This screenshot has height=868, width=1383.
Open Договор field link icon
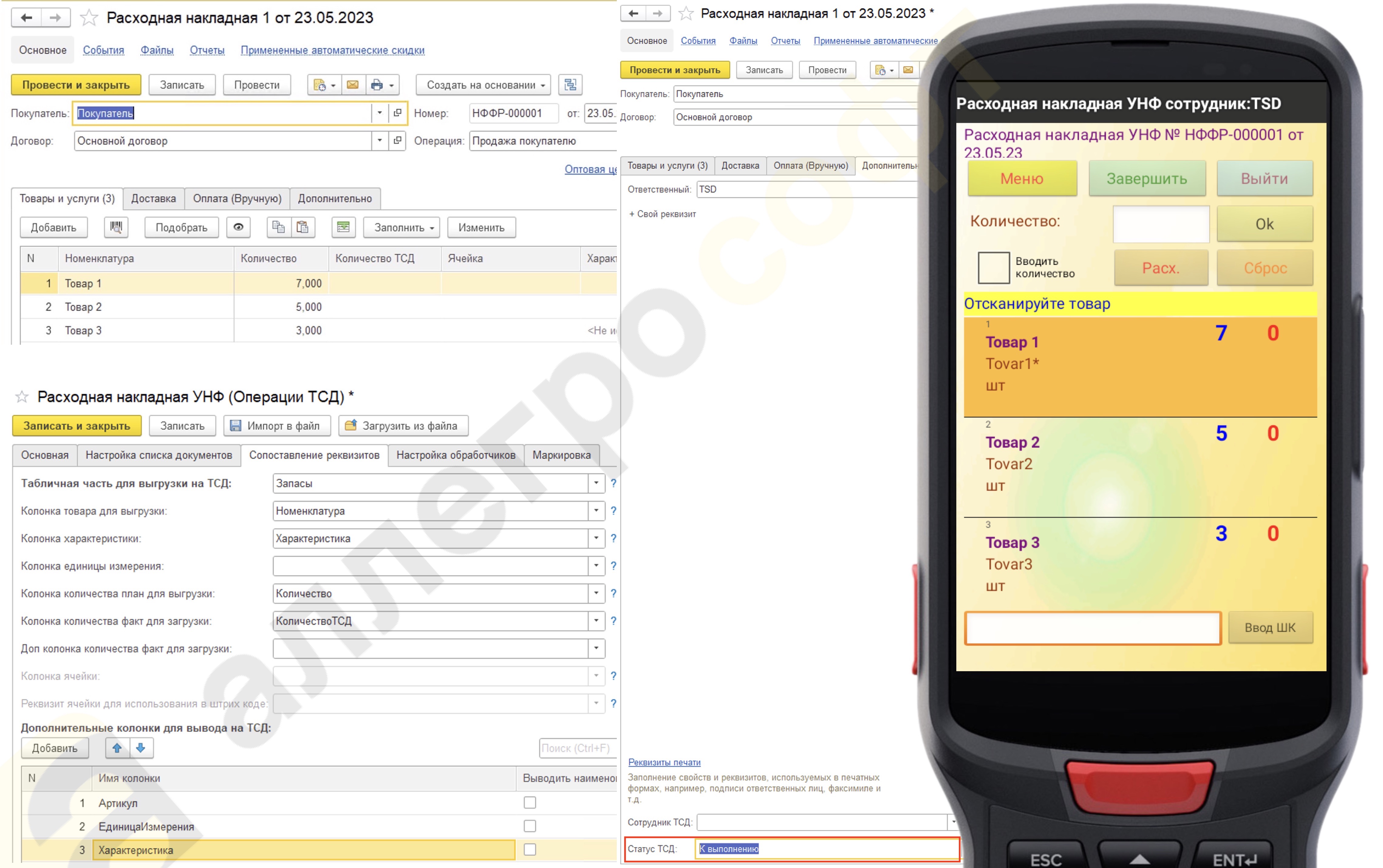397,141
